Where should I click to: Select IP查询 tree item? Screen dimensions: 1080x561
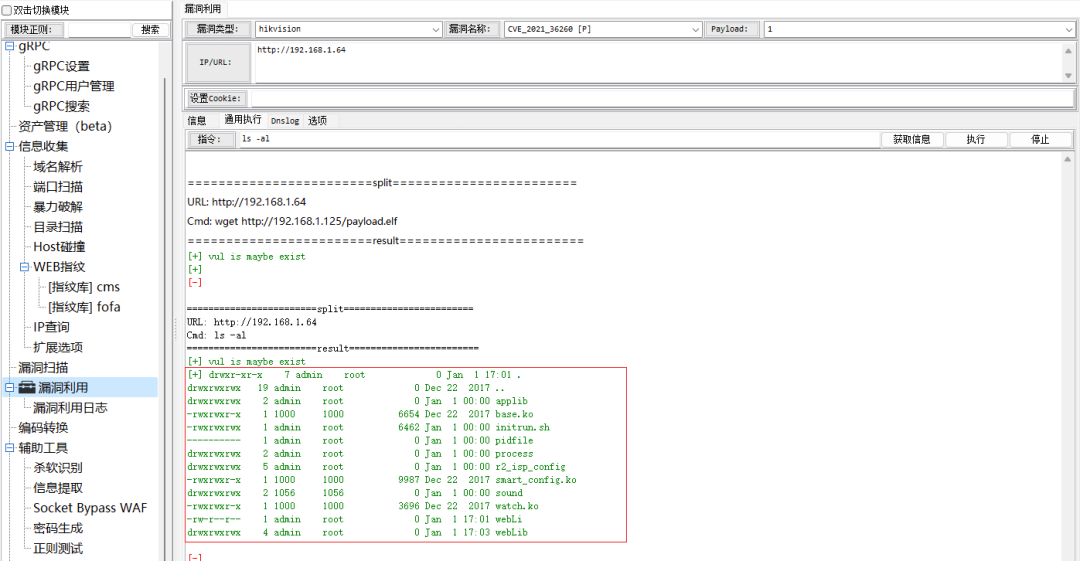point(52,327)
